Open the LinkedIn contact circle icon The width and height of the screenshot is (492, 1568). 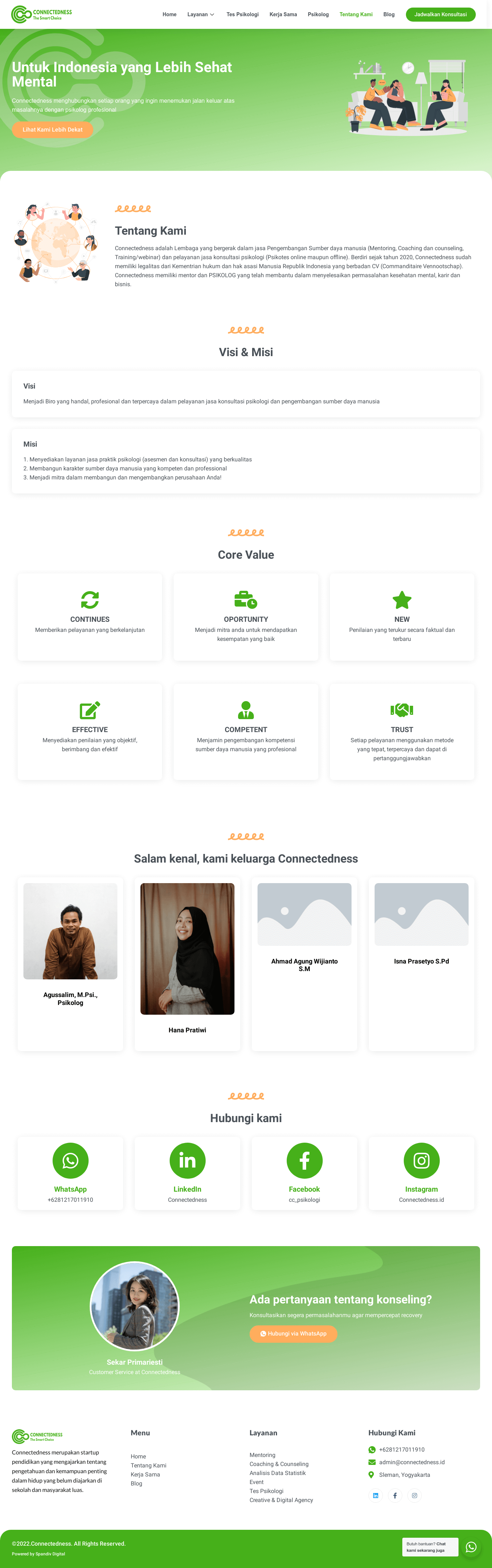pos(187,1160)
